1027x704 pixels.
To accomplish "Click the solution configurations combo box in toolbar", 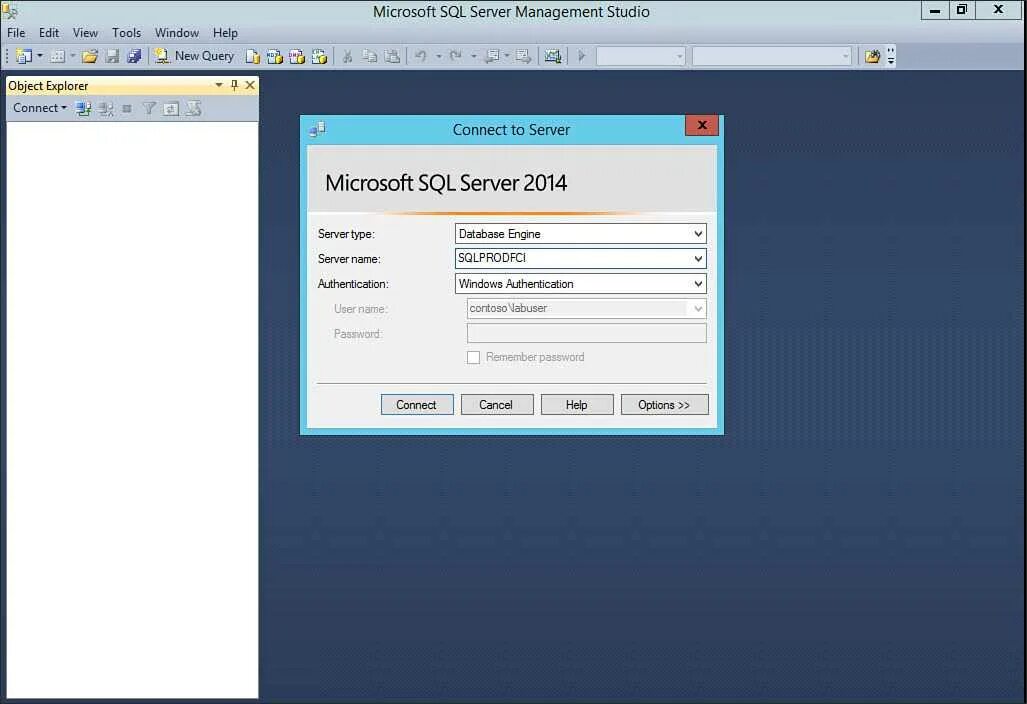I will (640, 56).
